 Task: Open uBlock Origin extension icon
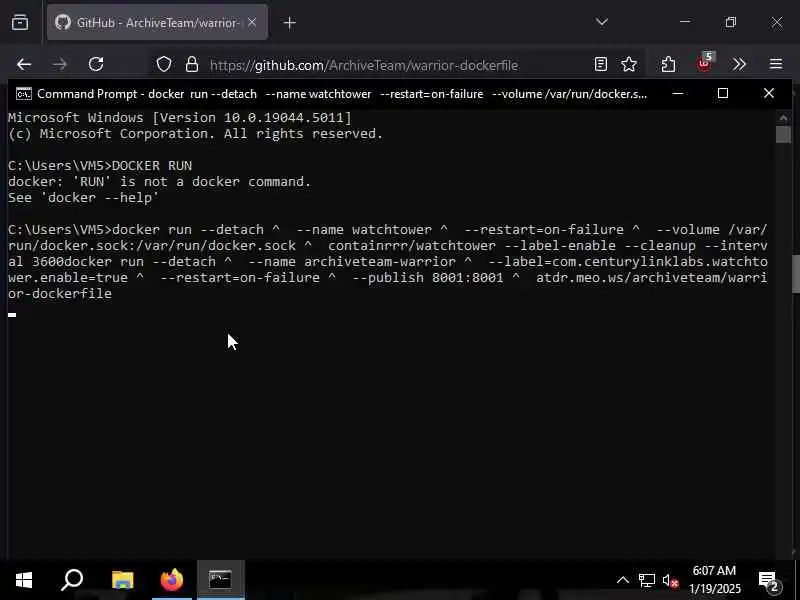coord(705,63)
